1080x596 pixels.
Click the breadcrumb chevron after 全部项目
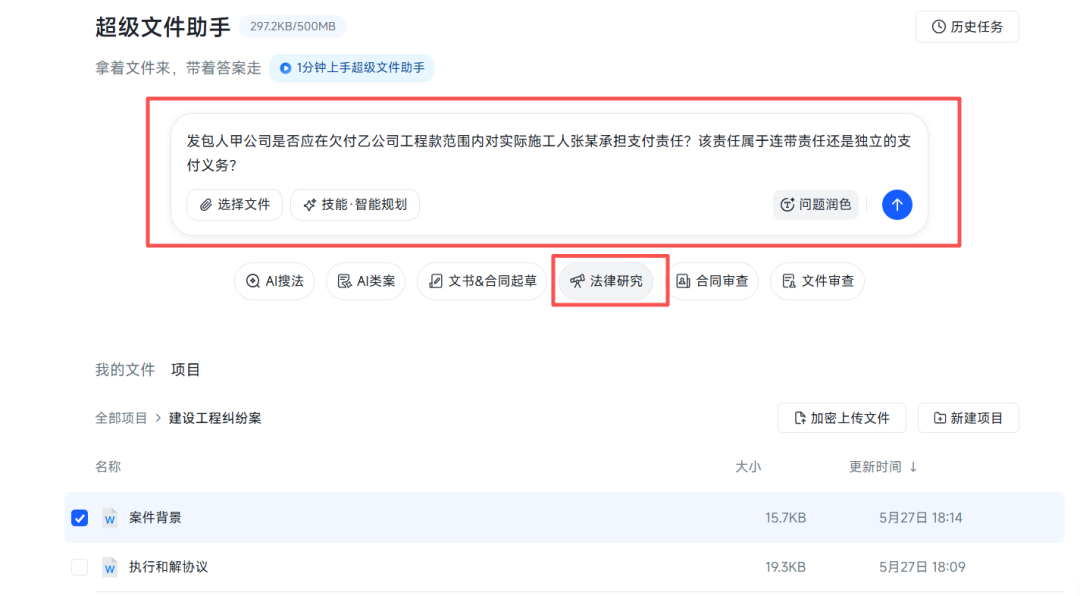[x=158, y=418]
